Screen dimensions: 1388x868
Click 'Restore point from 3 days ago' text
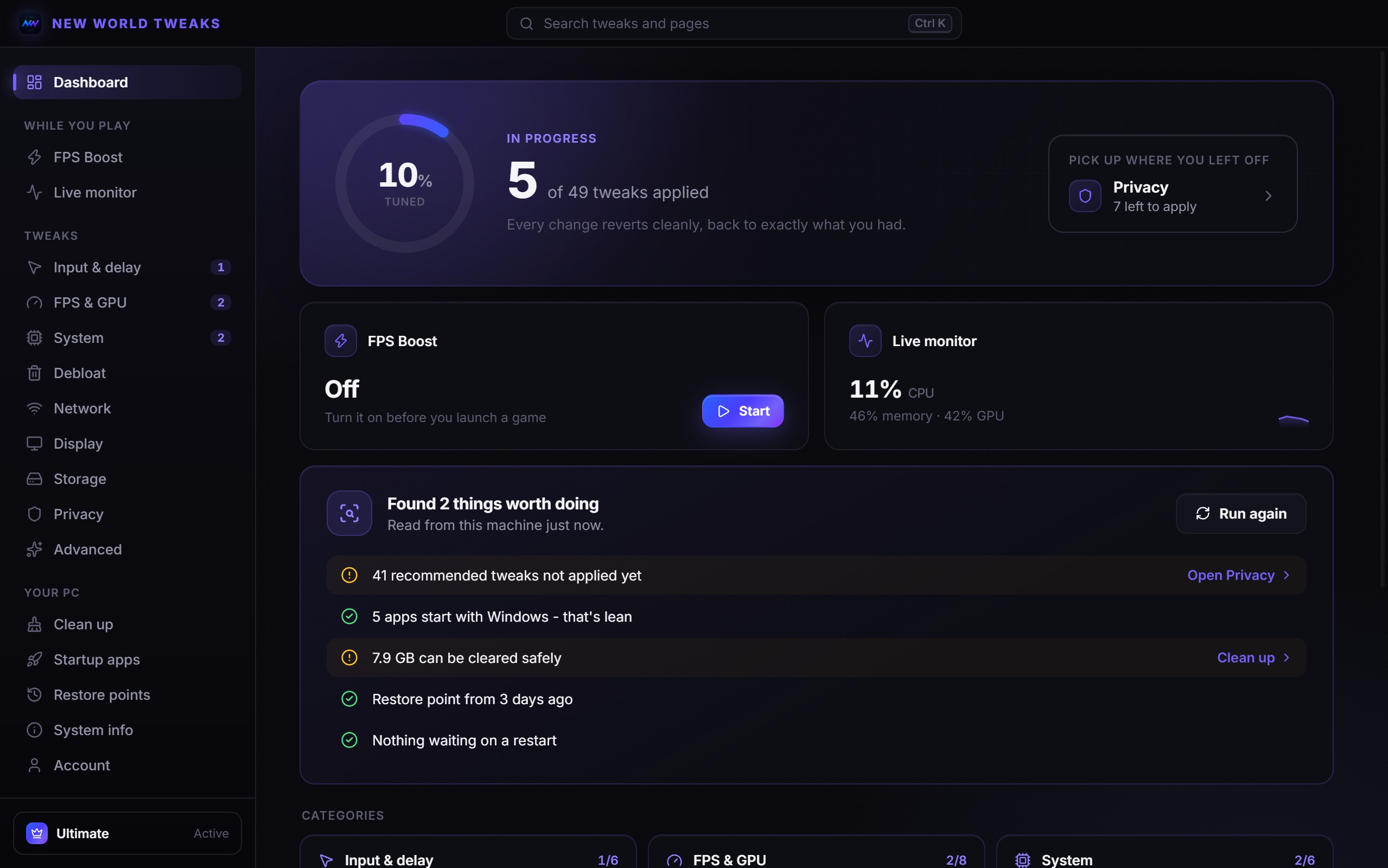coord(473,699)
